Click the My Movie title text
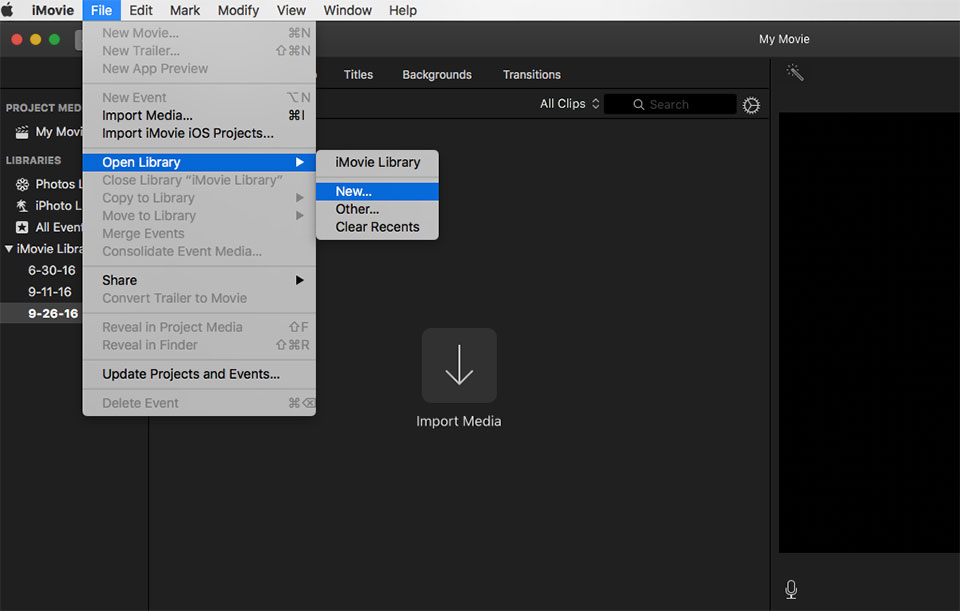Screen dimensions: 960x611 (x=784, y=39)
